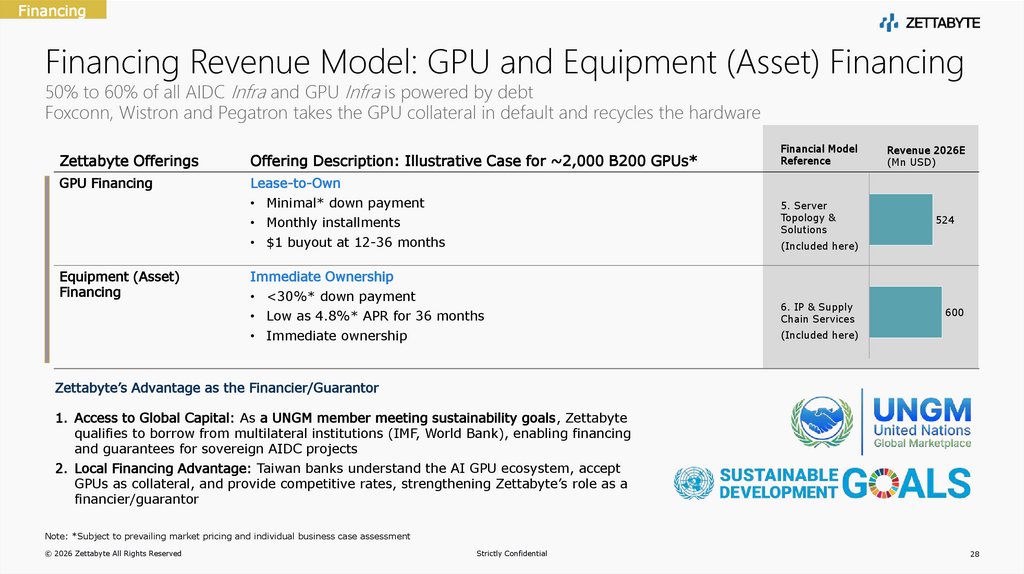Click the Foxconn, Wistron and Pegatron line
The image size is (1024, 574).
pos(402,113)
